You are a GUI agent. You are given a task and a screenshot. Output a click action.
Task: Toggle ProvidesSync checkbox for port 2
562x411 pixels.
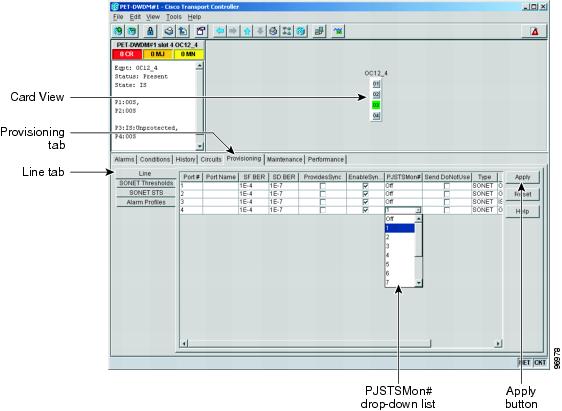click(323, 194)
